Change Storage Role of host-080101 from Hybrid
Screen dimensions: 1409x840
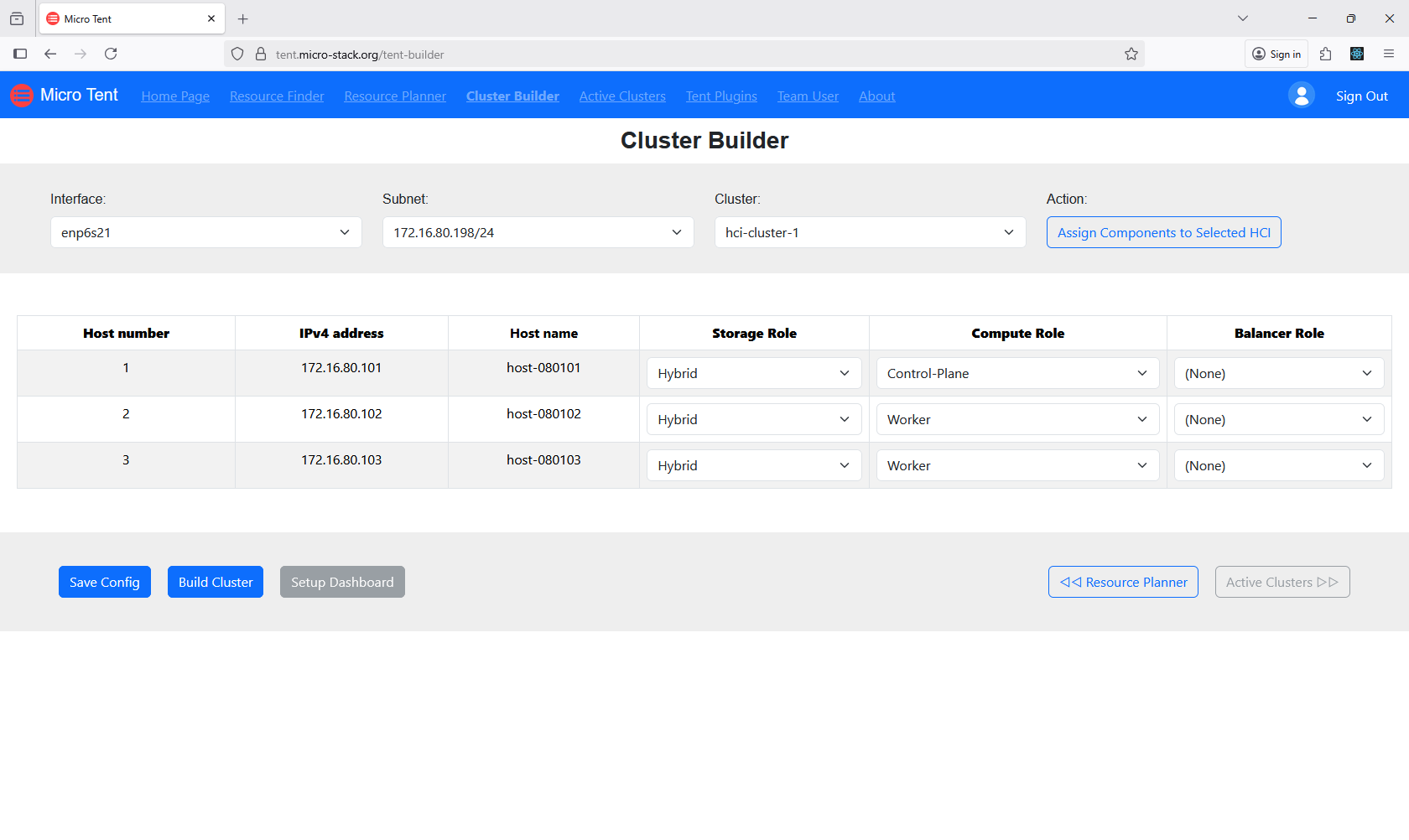coord(753,373)
